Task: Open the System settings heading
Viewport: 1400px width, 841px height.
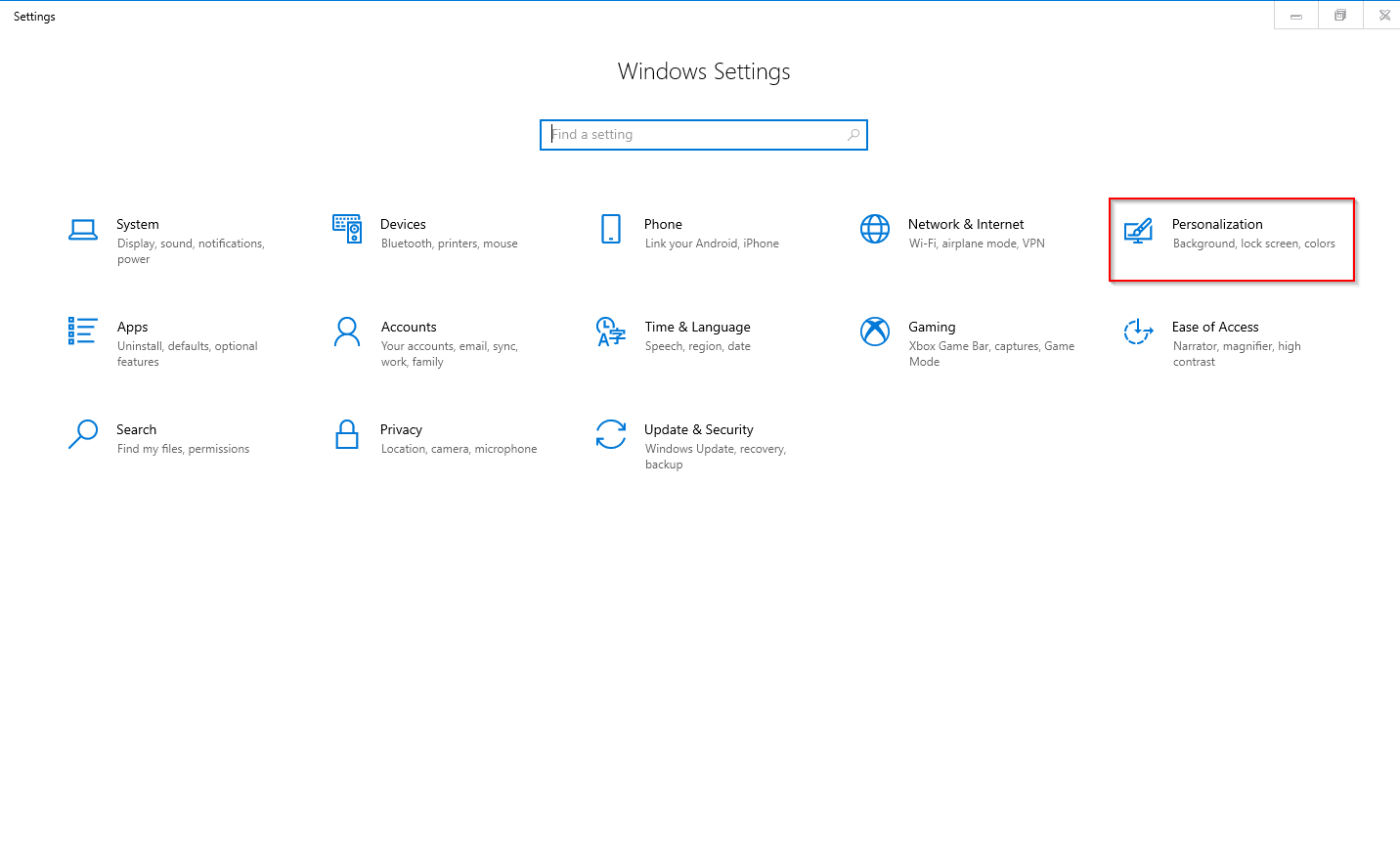Action: [138, 224]
